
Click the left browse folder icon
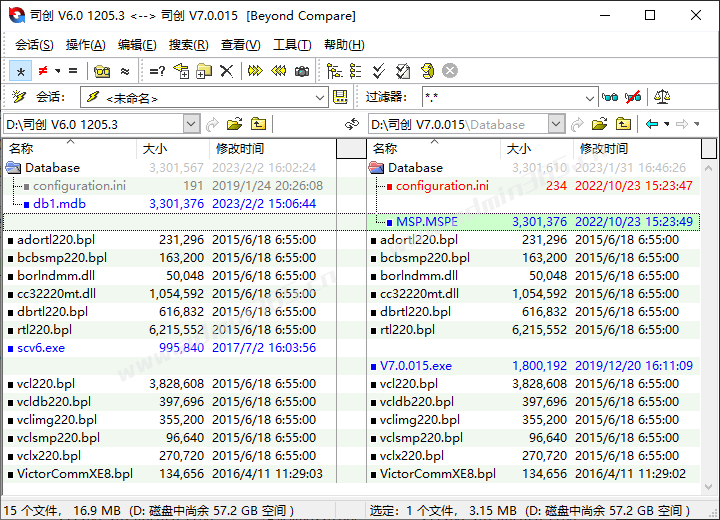[x=235, y=124]
